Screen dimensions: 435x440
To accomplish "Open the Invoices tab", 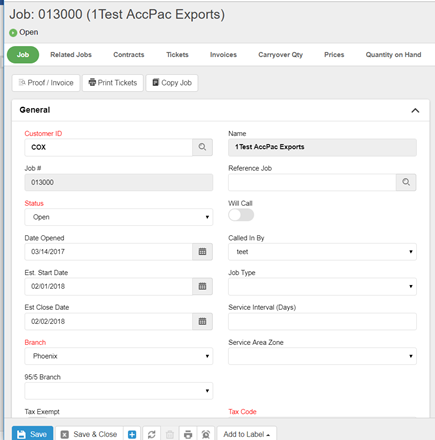I will click(223, 55).
